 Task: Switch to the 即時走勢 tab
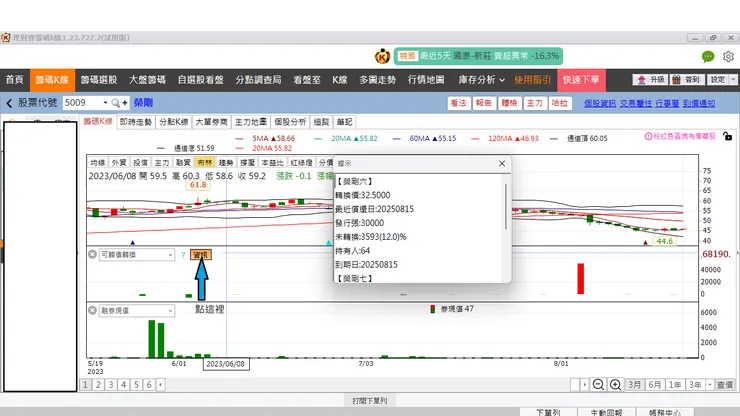pos(135,122)
